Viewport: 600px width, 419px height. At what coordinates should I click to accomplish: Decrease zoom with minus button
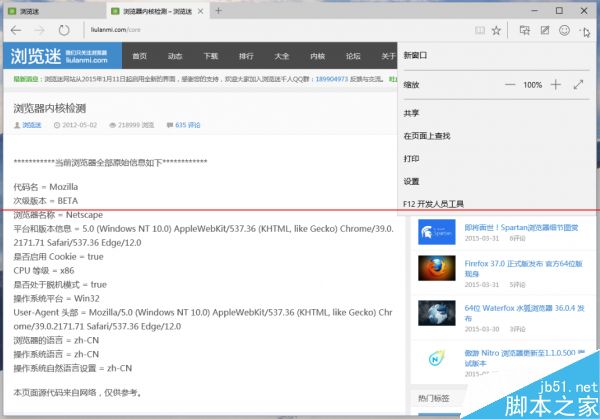pos(510,85)
